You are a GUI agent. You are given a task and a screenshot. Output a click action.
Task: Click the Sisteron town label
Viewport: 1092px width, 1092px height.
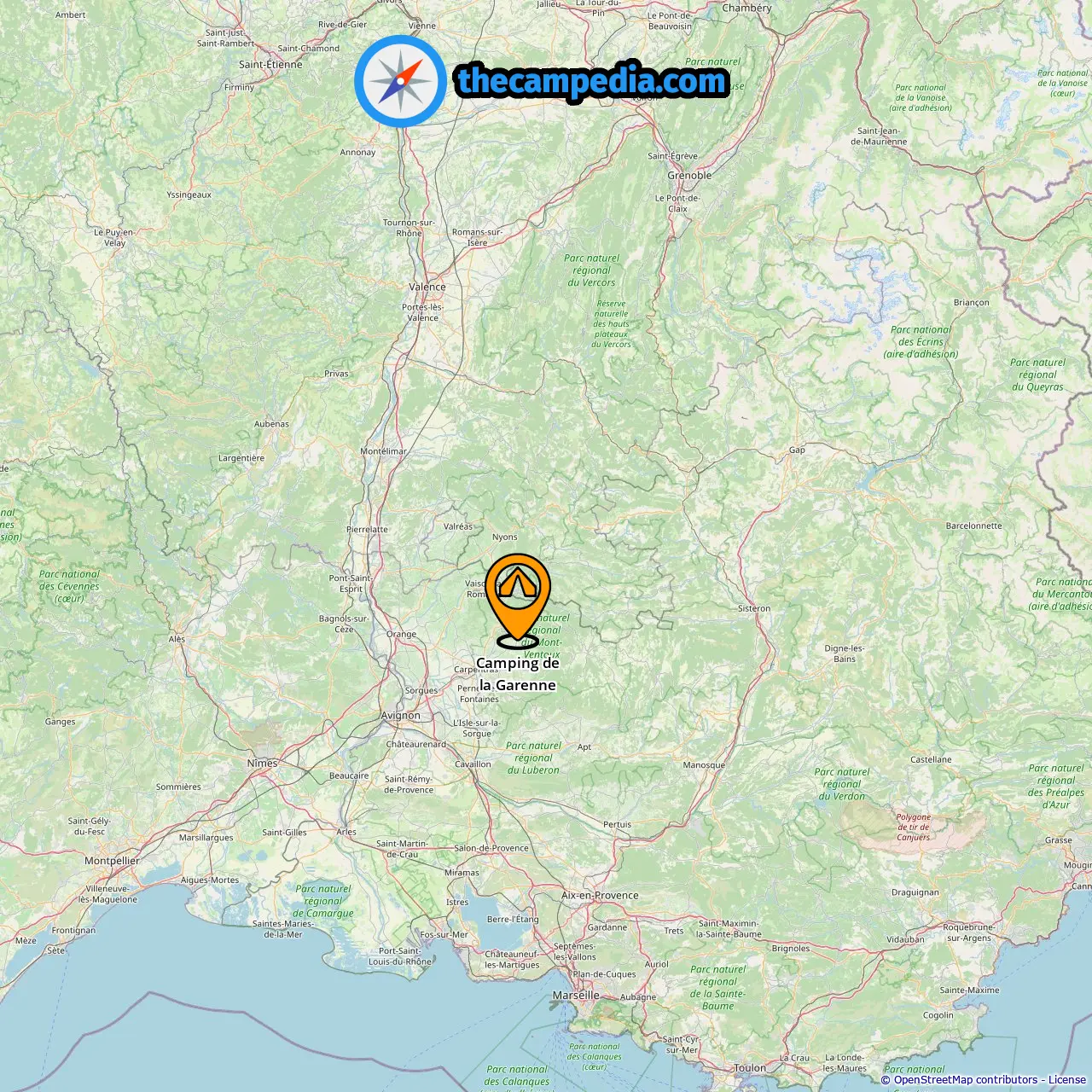coord(754,608)
